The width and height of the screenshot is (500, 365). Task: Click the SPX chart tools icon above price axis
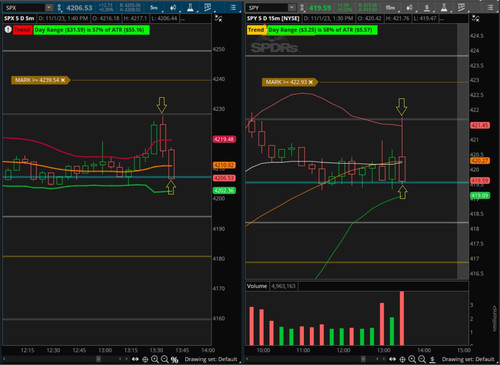pos(218,18)
